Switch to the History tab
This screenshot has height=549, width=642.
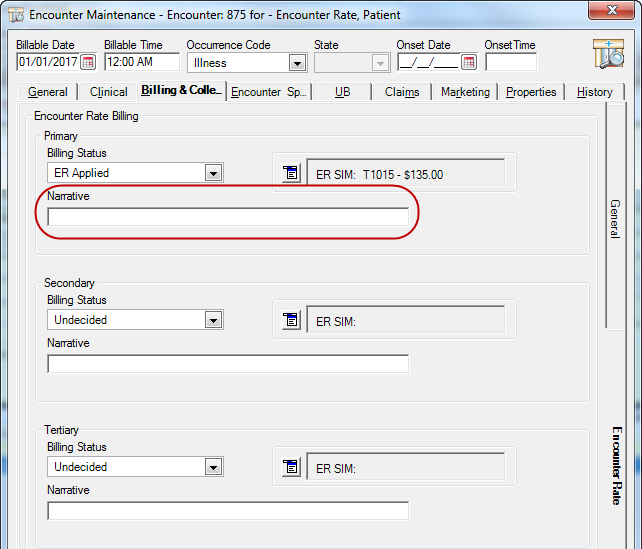click(x=595, y=92)
